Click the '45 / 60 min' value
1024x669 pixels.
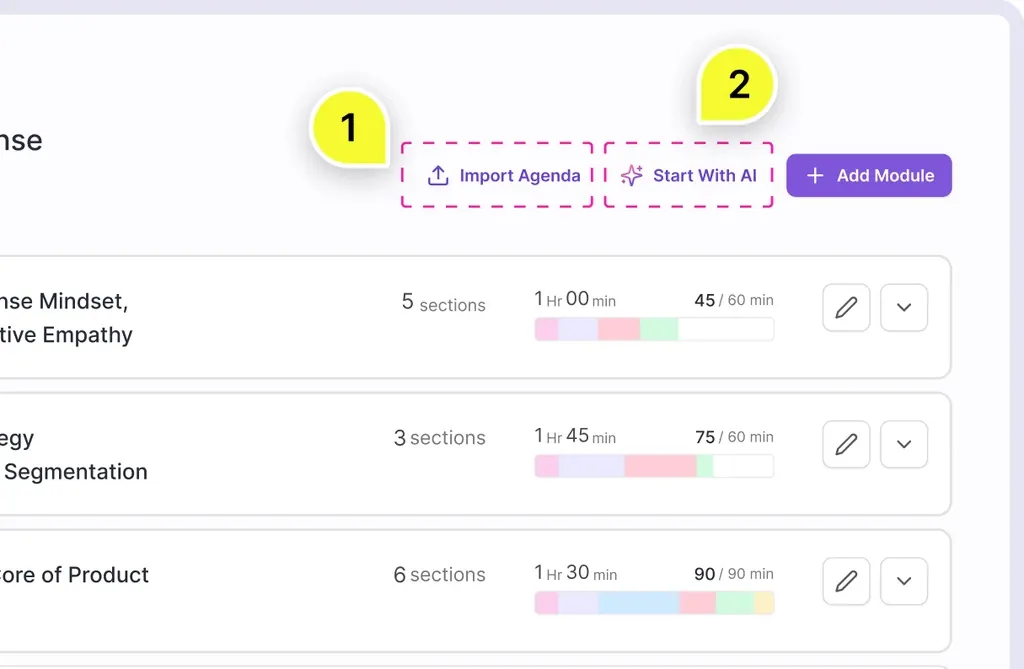(x=734, y=300)
